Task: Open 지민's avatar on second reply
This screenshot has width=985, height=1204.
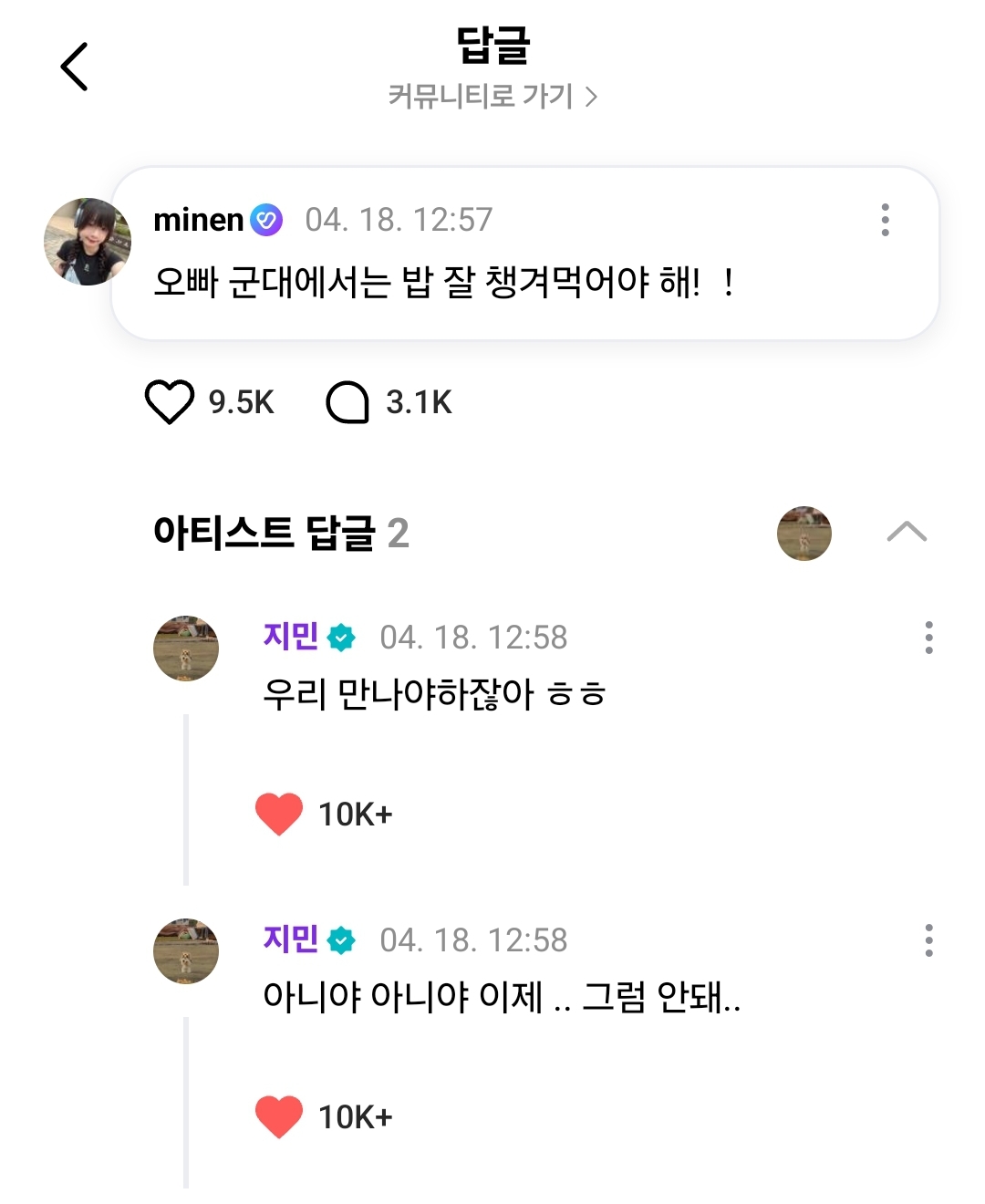Action: (x=186, y=951)
